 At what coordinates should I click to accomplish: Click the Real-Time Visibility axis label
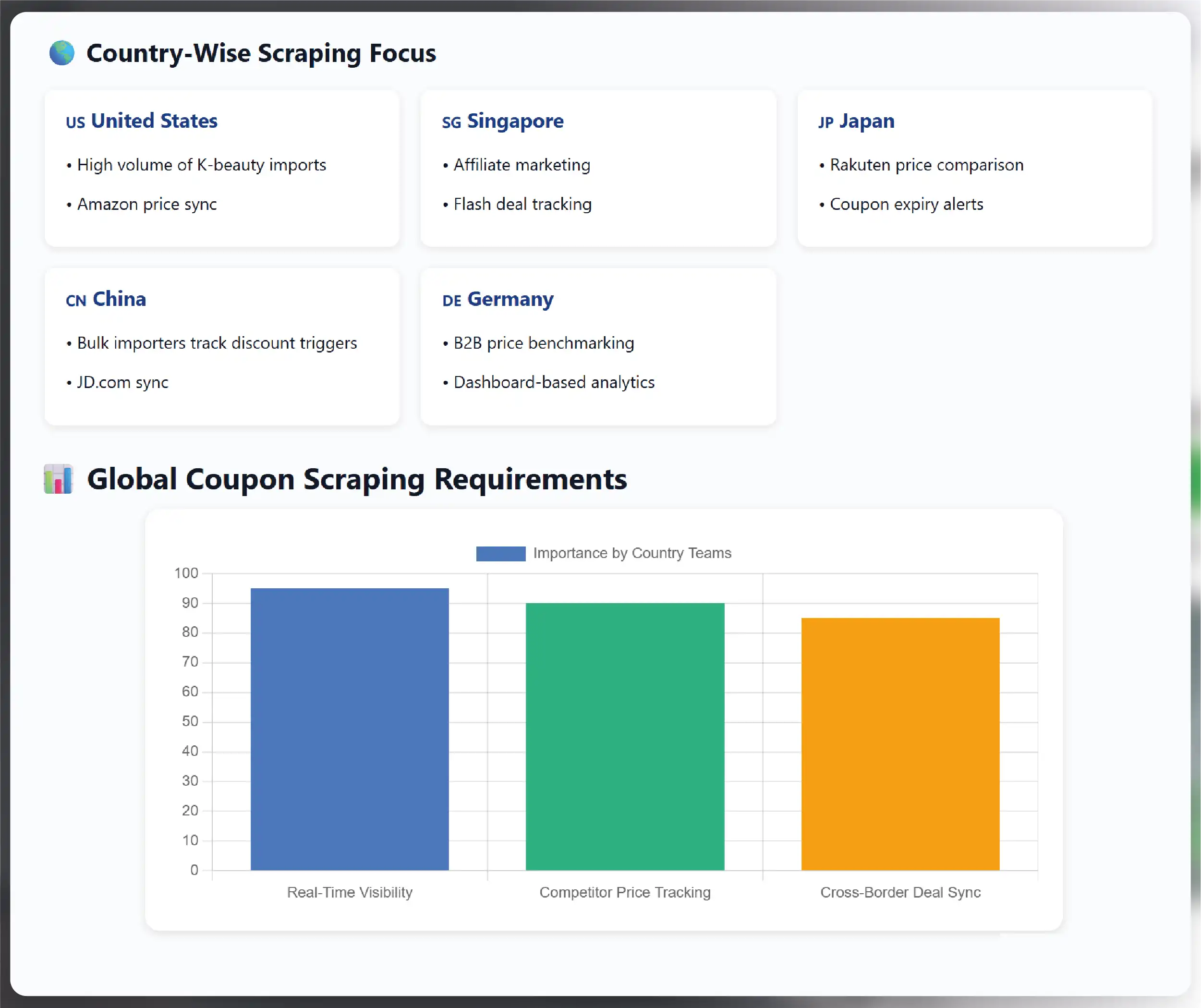350,892
